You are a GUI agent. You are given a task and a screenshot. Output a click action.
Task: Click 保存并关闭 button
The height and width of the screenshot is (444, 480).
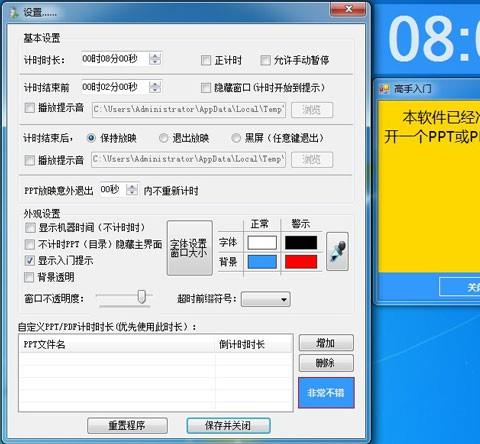coord(228,426)
